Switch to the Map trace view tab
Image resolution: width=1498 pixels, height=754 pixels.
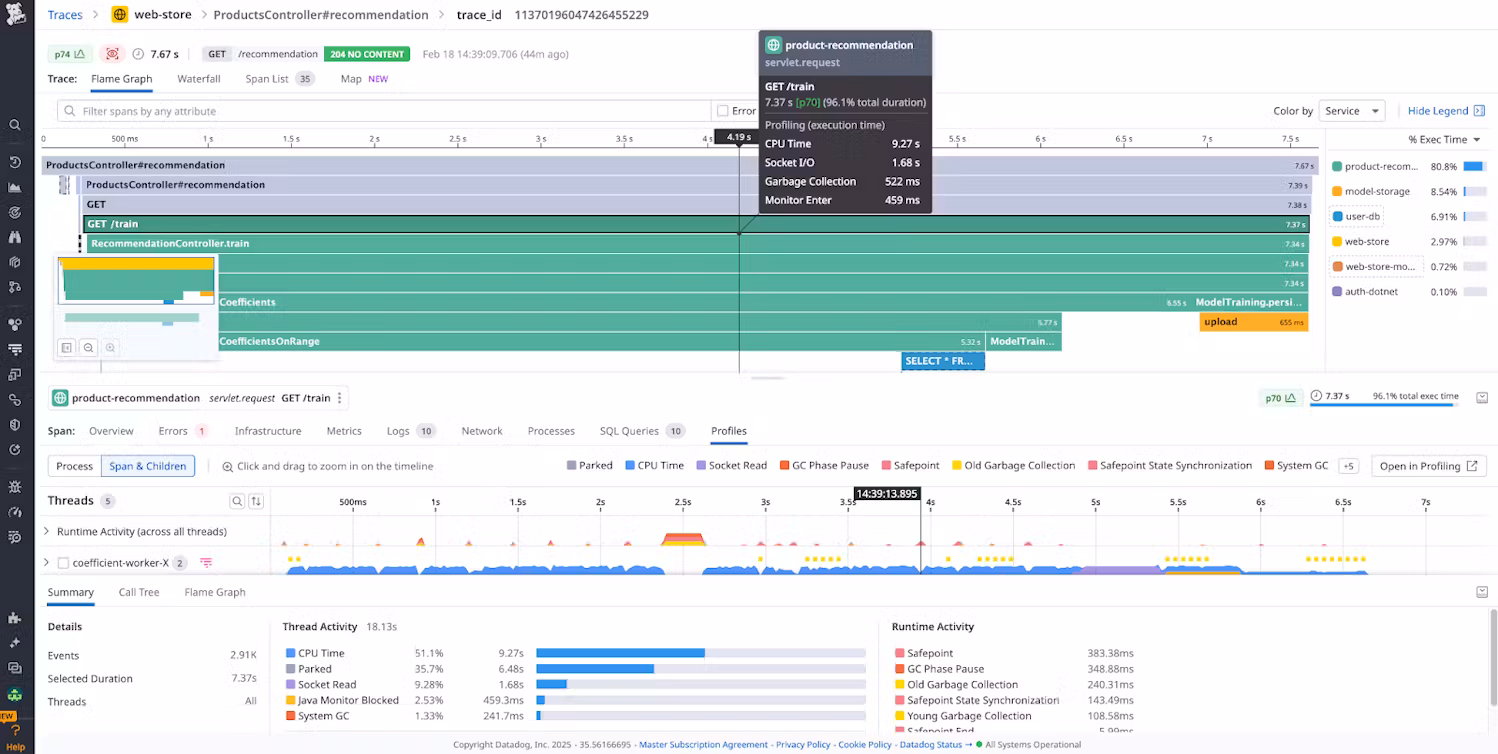point(364,79)
